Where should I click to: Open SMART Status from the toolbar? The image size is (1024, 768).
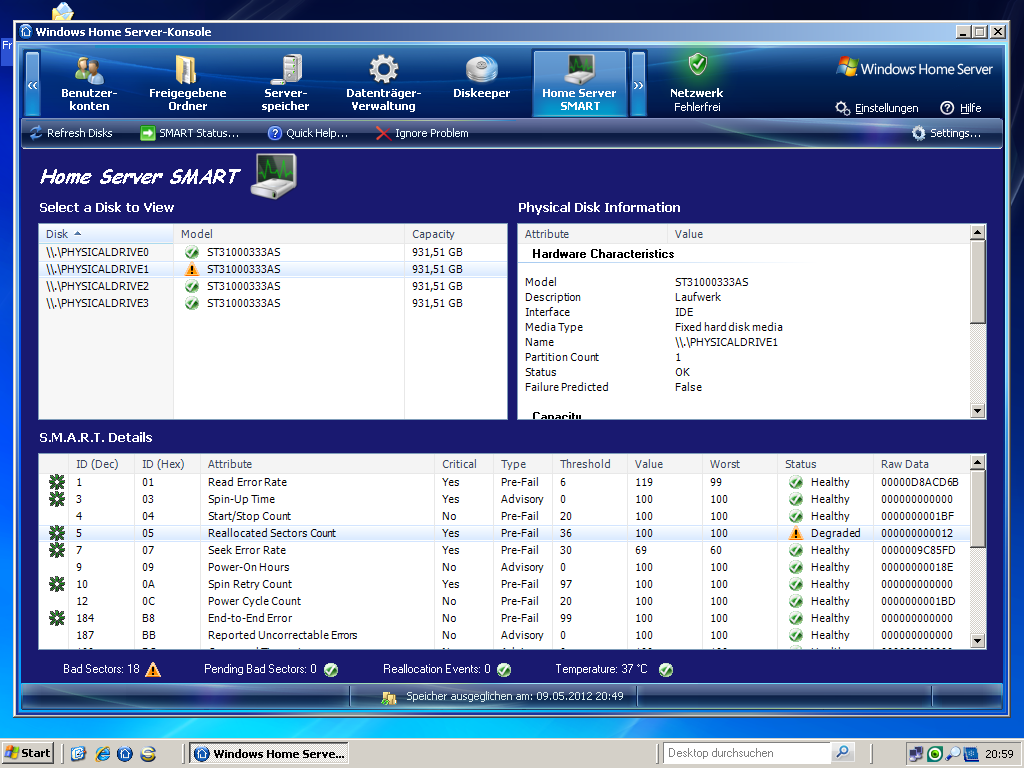(x=189, y=133)
